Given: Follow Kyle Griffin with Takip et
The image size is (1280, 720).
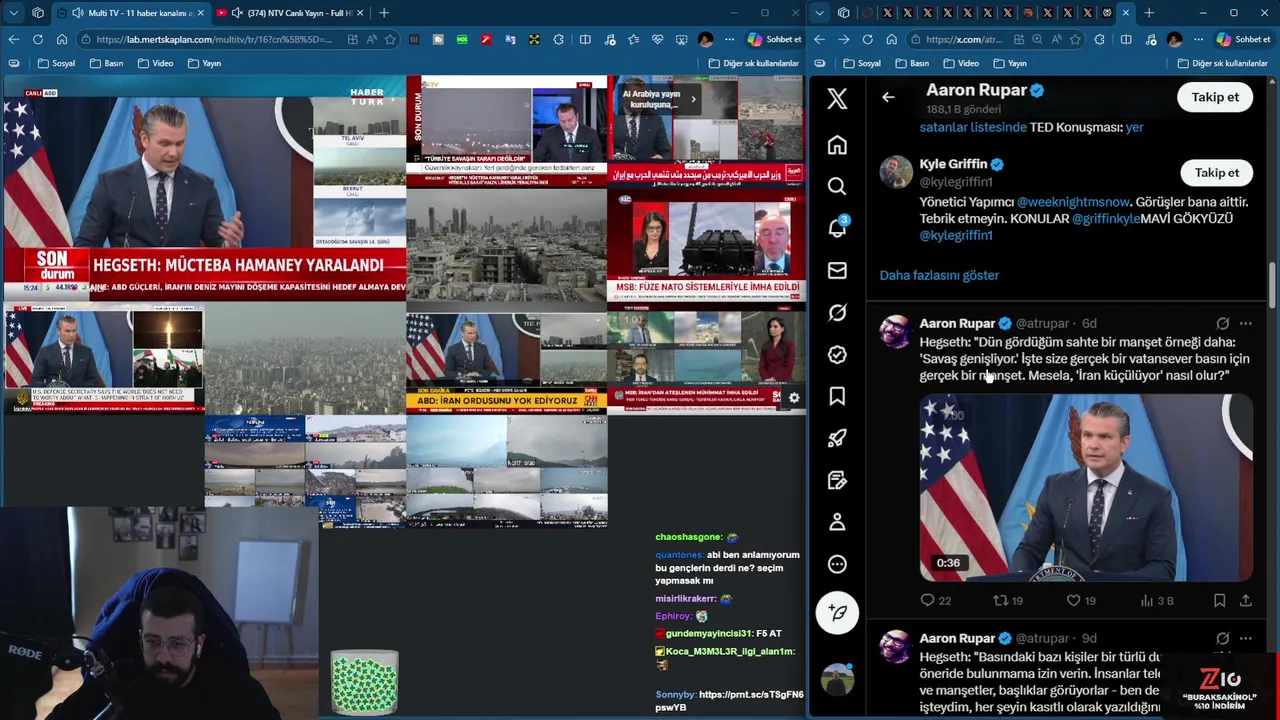Looking at the screenshot, I should (x=1217, y=173).
